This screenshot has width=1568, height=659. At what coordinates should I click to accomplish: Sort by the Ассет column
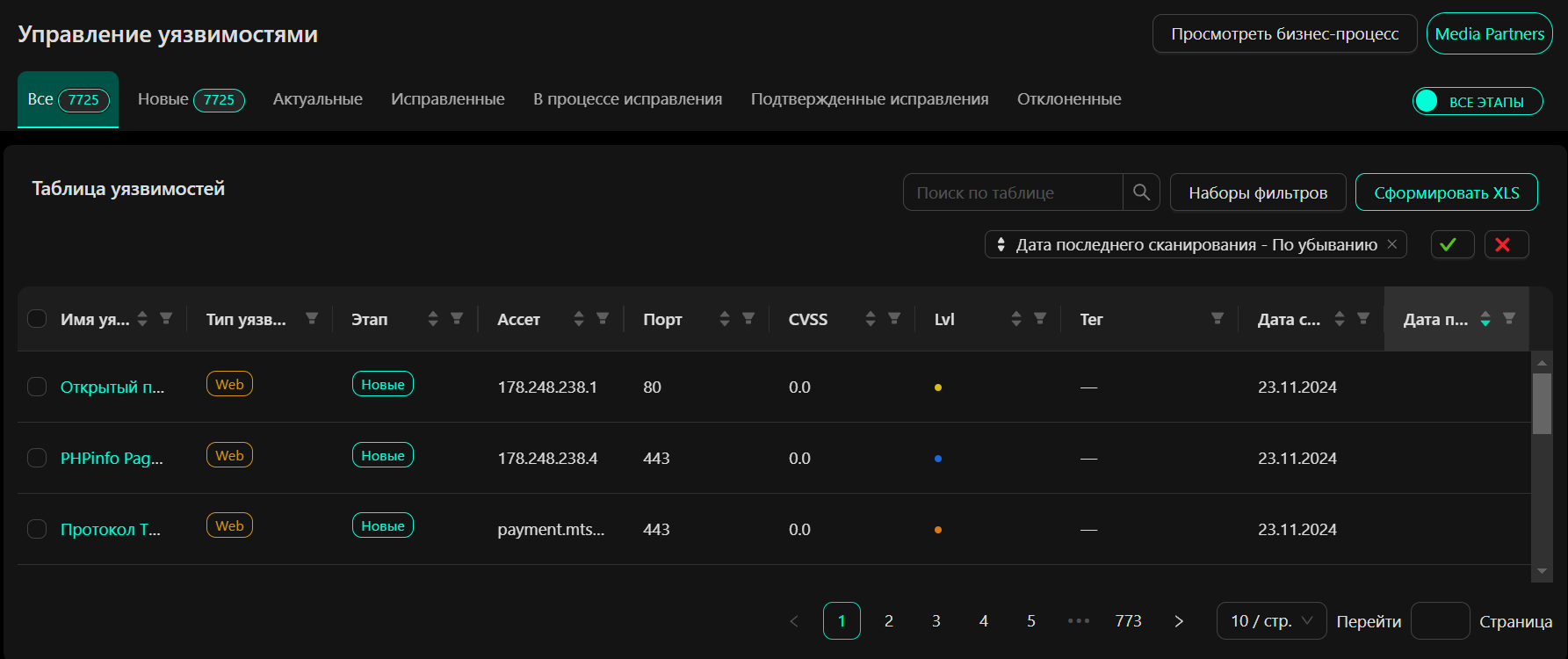579,319
